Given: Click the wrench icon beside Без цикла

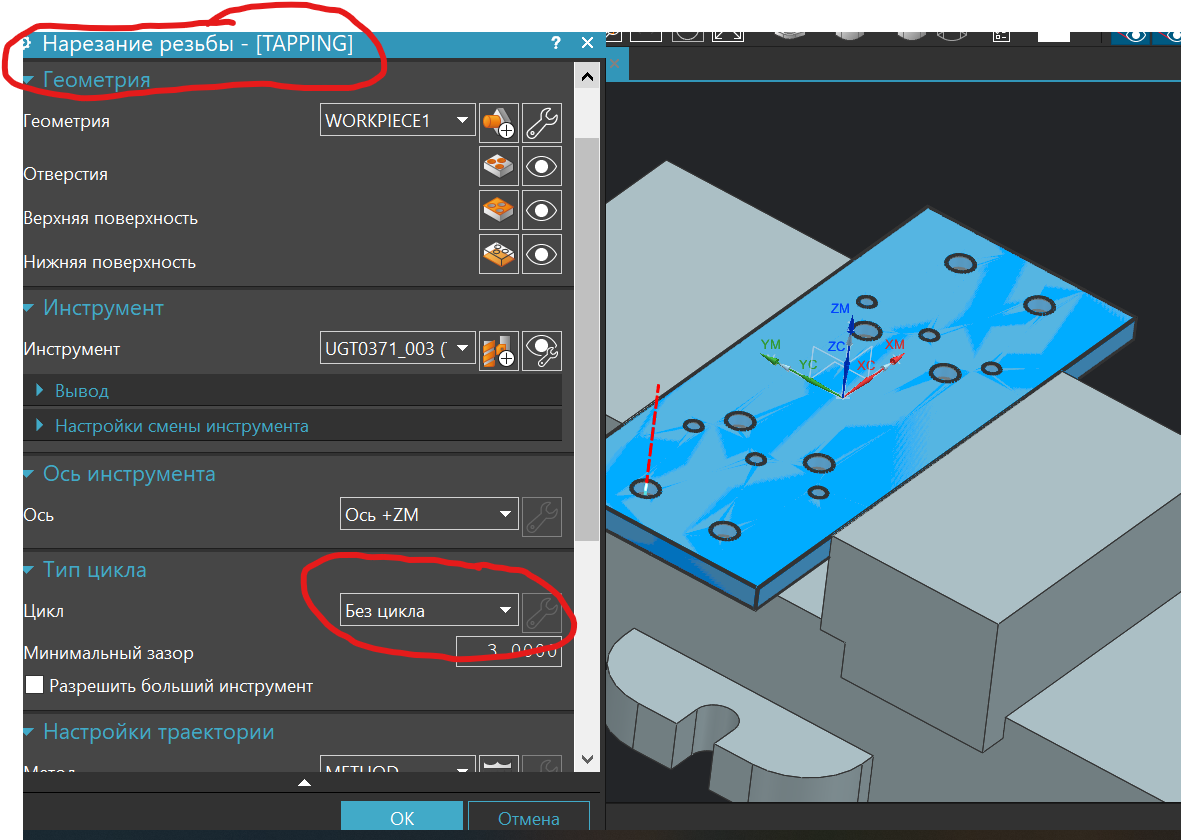Looking at the screenshot, I should [542, 612].
